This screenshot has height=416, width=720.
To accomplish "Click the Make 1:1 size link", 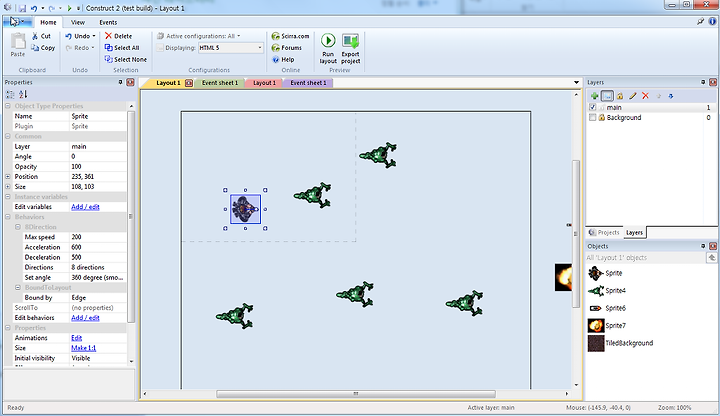I will tap(84, 348).
